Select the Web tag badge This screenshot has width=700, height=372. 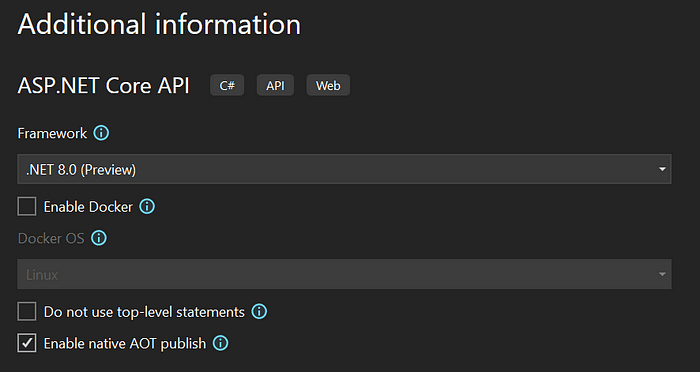tap(328, 85)
